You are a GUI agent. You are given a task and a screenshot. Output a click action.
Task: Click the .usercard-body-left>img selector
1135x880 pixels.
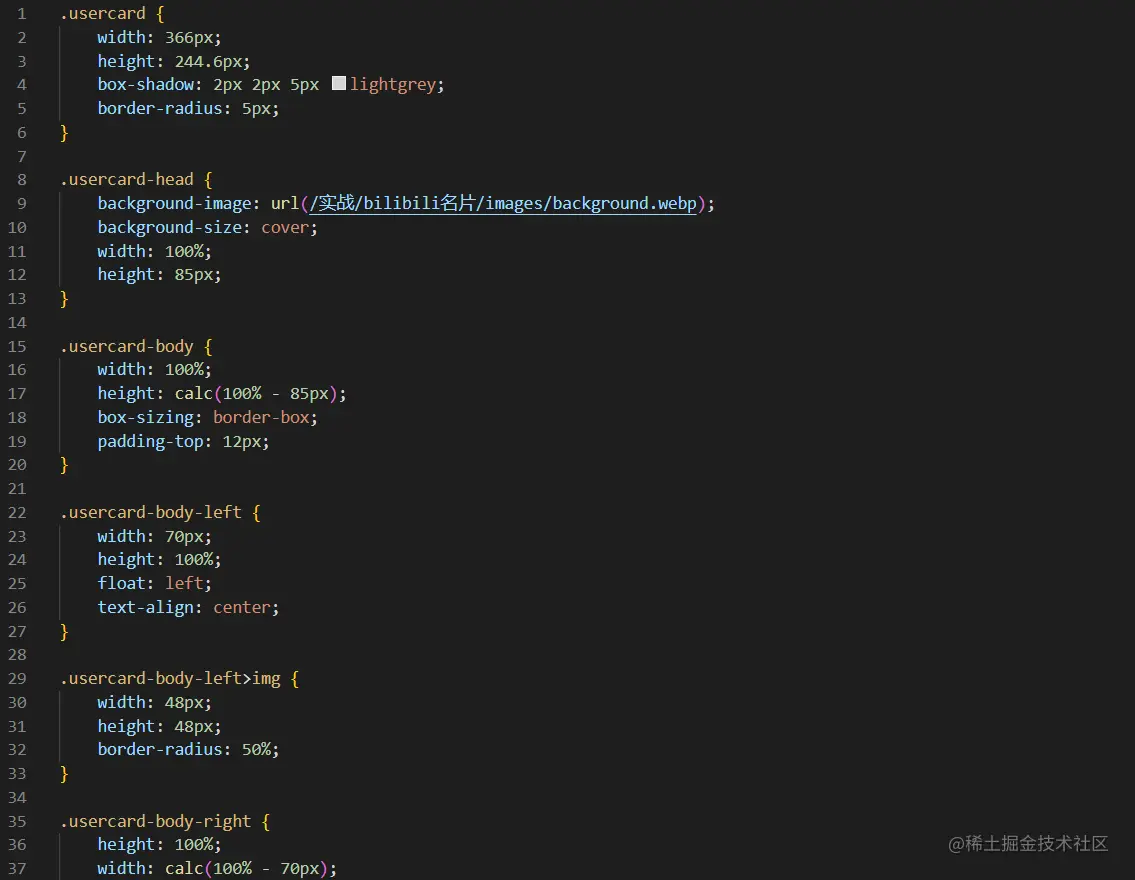(170, 679)
